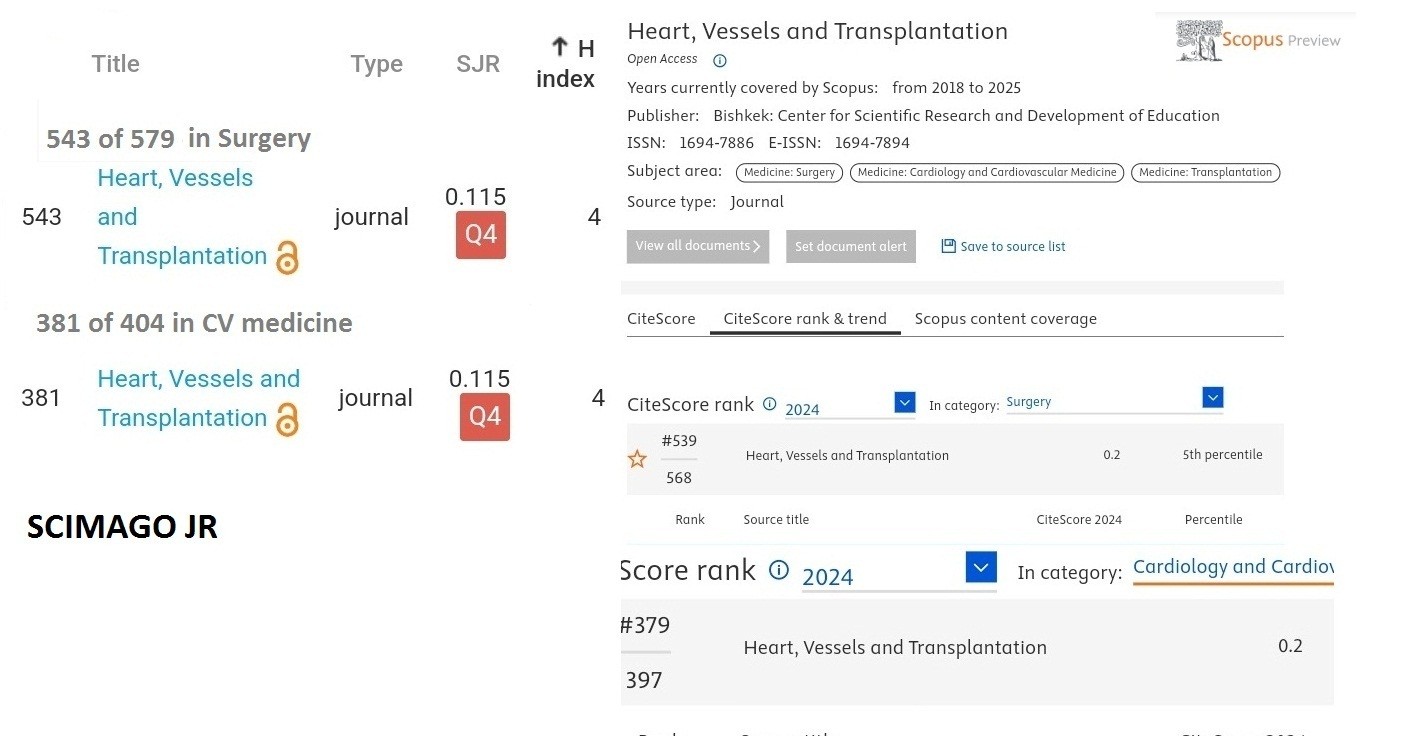Image resolution: width=1404 pixels, height=736 pixels.
Task: Open the enlarged 2024 year dropdown arrow
Action: click(981, 567)
